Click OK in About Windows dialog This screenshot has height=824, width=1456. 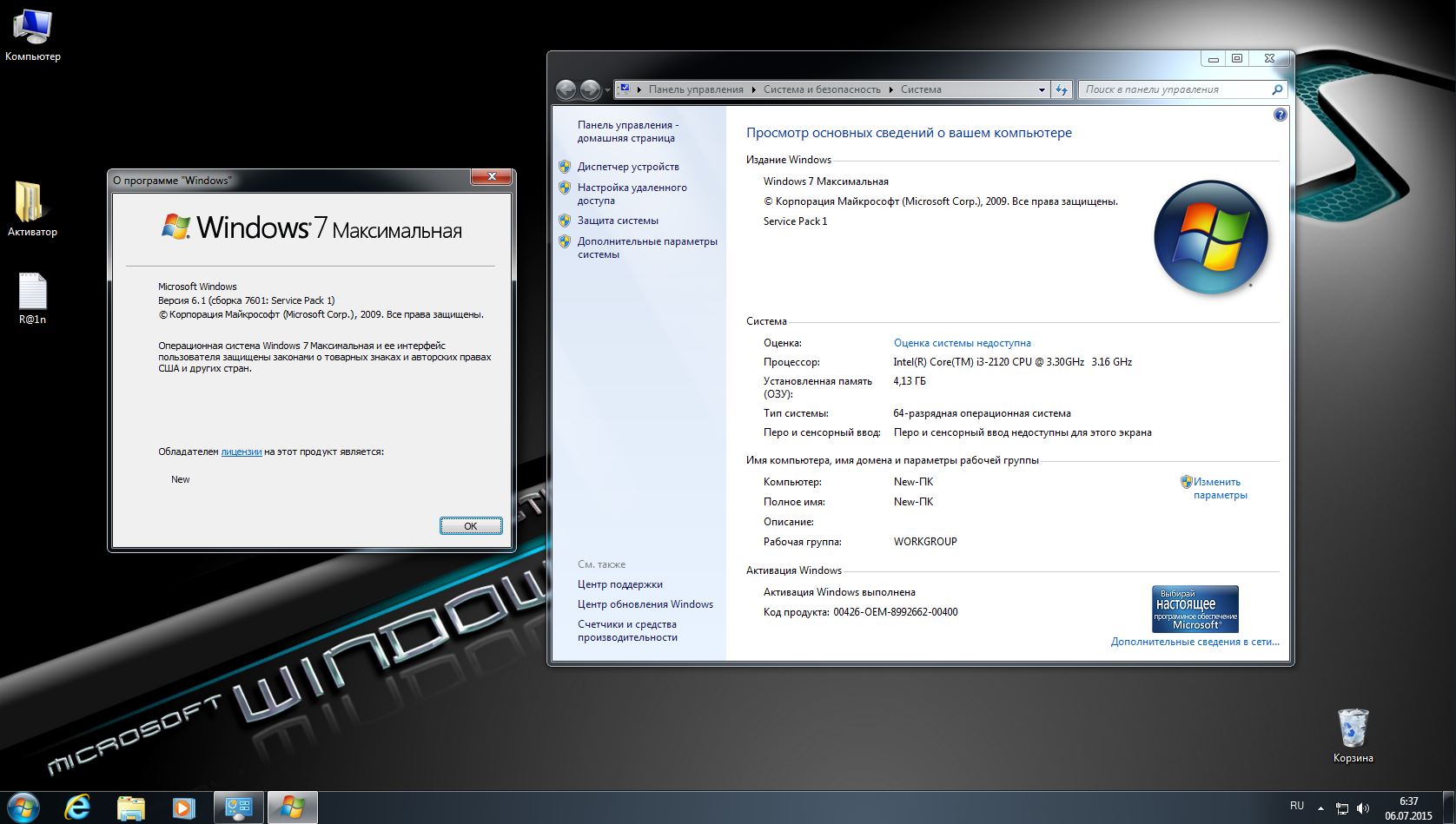[471, 525]
